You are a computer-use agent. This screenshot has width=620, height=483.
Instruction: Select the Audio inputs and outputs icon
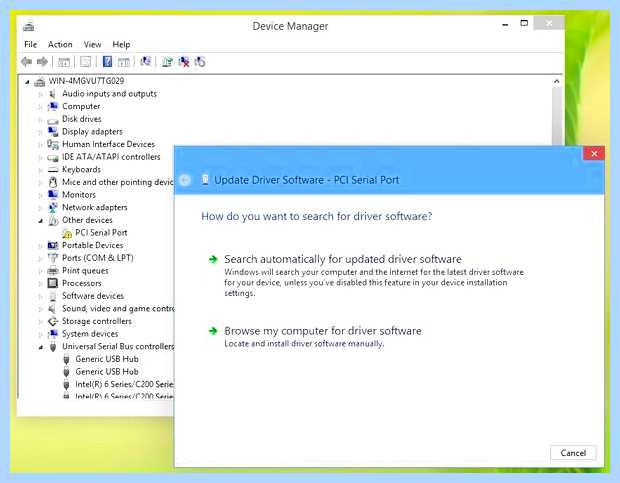pyautogui.click(x=52, y=94)
